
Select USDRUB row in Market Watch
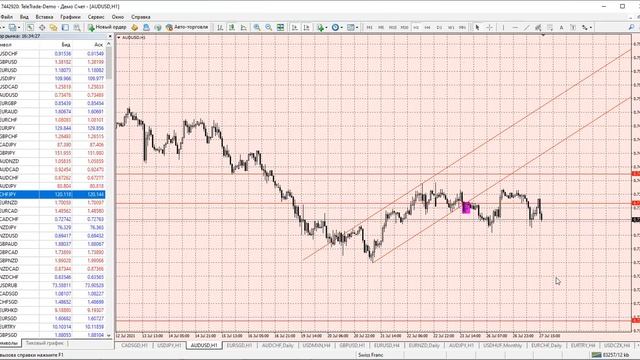click(x=52, y=285)
